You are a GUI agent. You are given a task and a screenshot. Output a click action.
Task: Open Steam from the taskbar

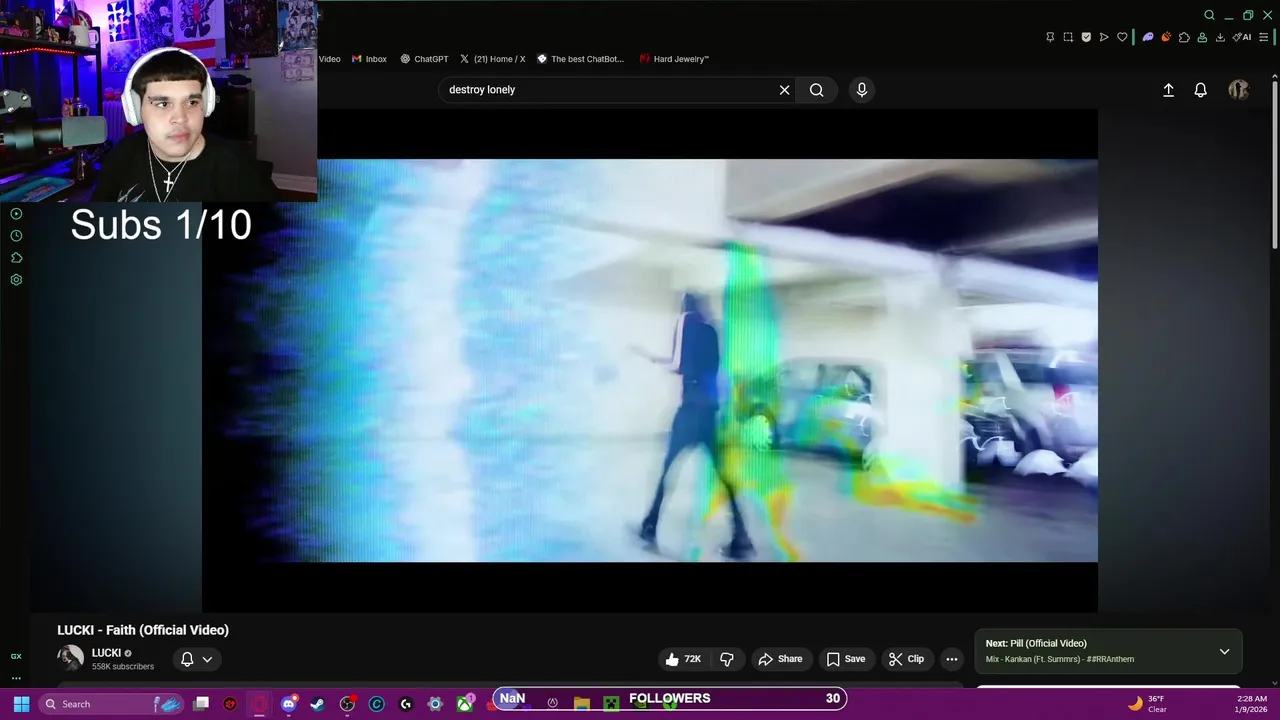[x=318, y=704]
